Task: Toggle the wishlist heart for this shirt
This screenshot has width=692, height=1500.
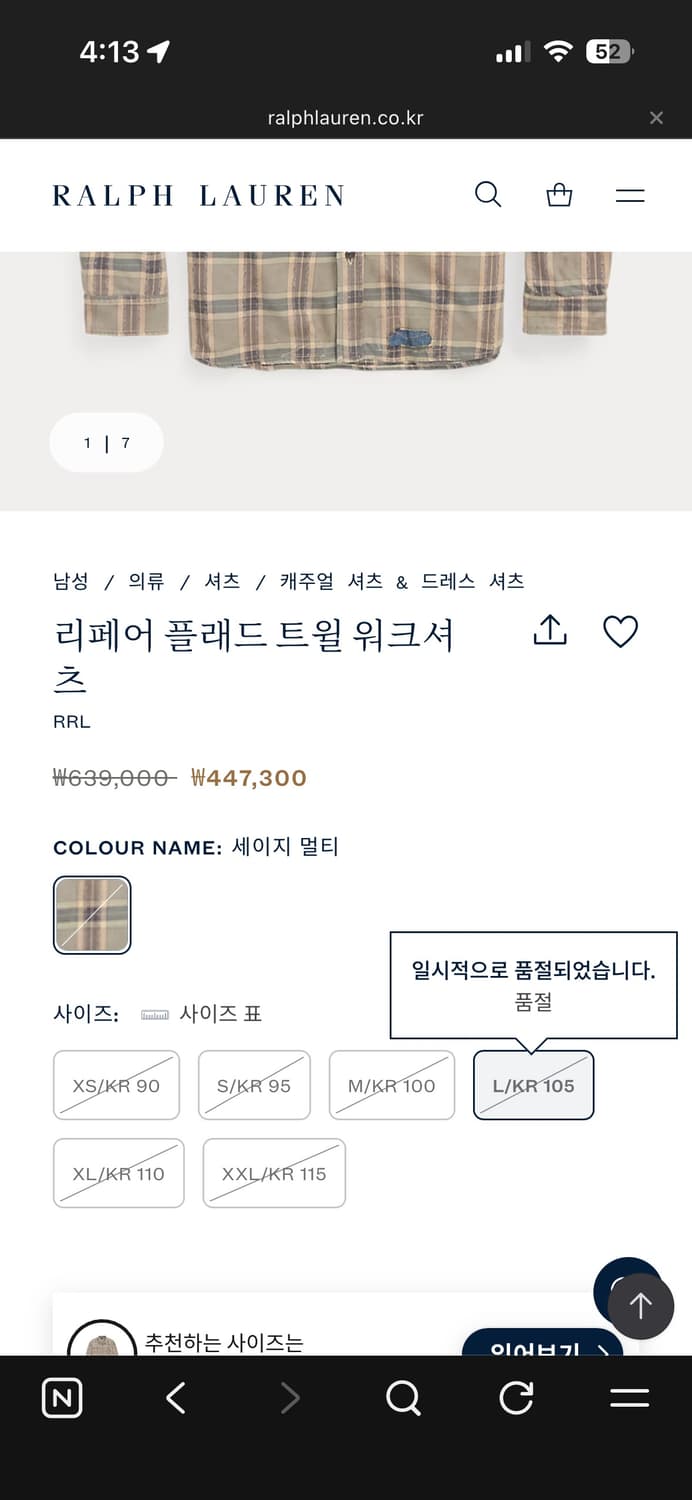Action: click(621, 631)
